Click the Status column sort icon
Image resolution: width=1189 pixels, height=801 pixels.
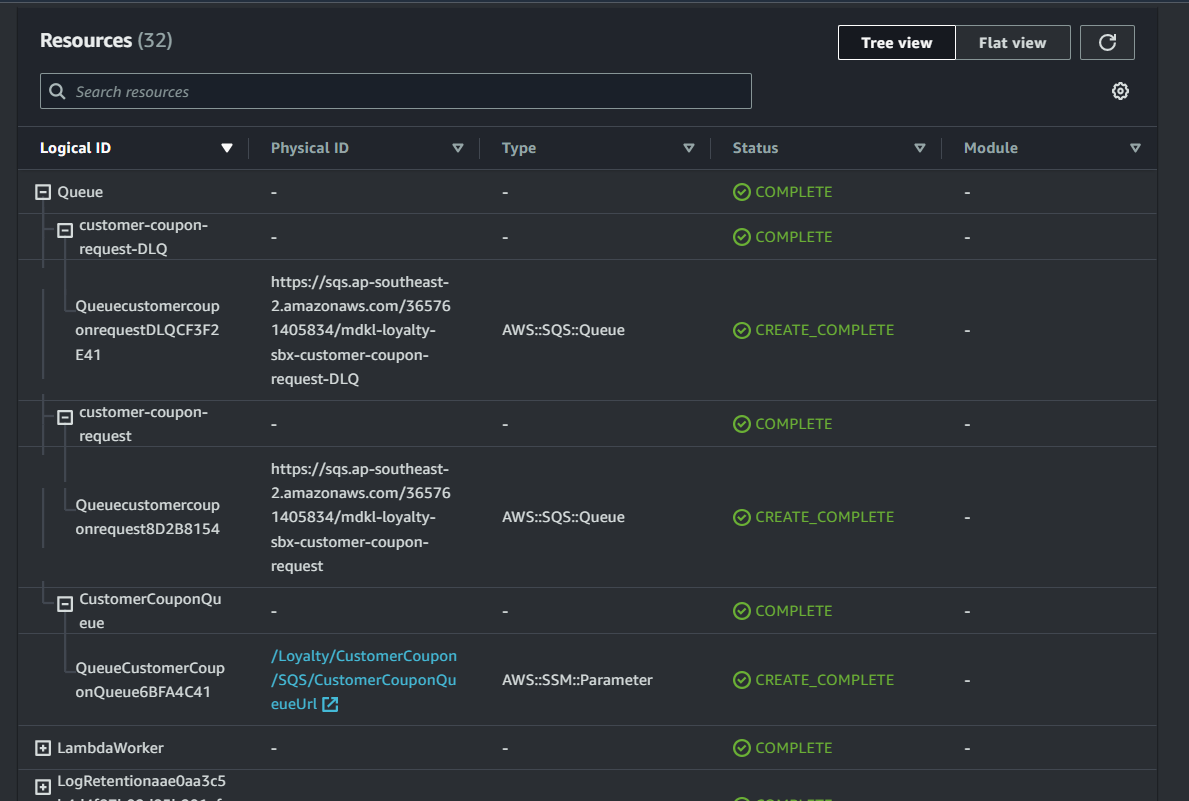920,148
